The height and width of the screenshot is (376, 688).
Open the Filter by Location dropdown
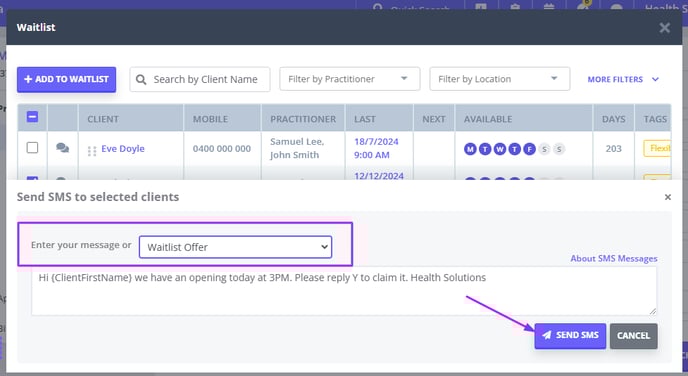click(x=500, y=79)
